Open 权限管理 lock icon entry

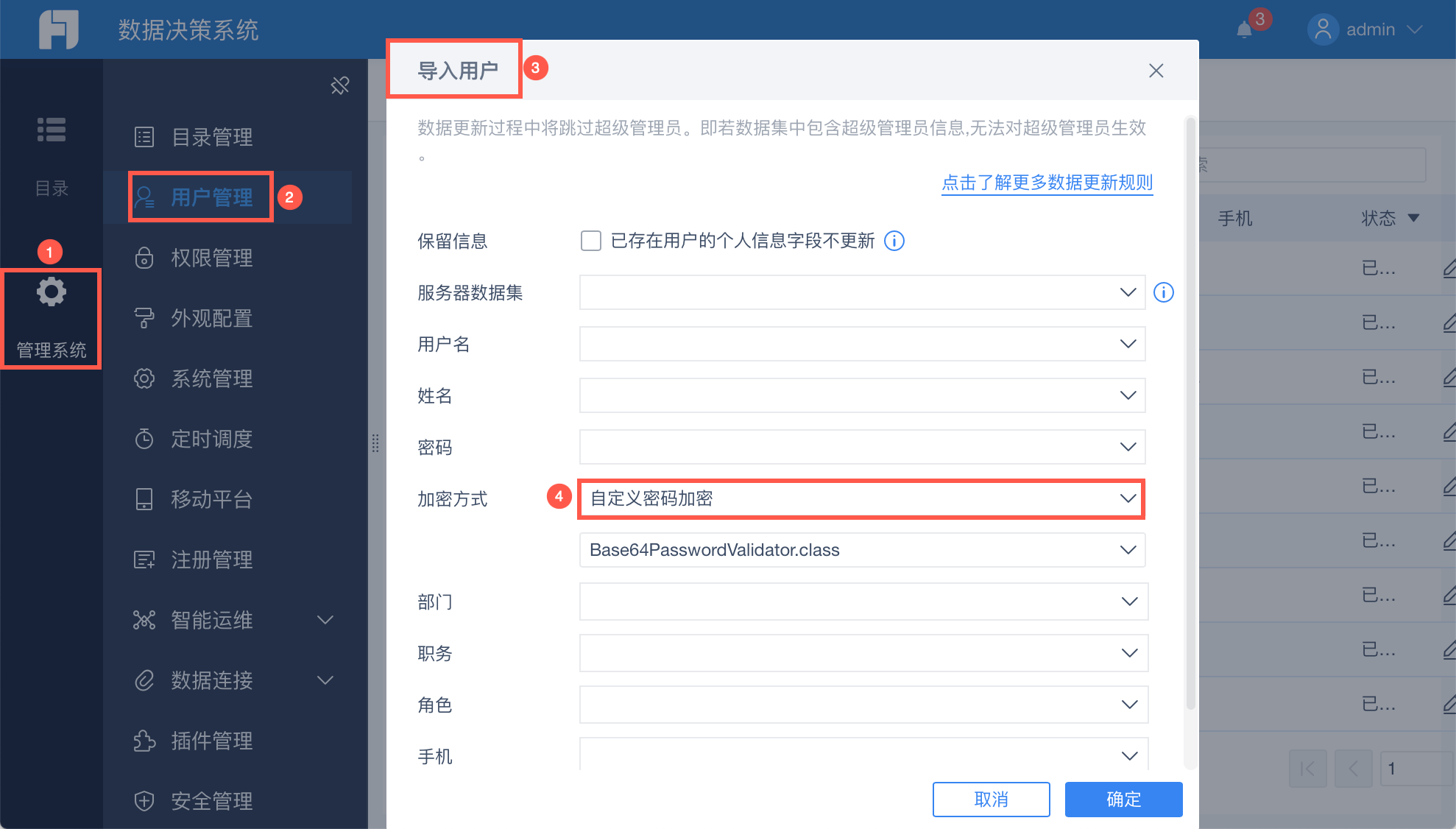coord(144,258)
